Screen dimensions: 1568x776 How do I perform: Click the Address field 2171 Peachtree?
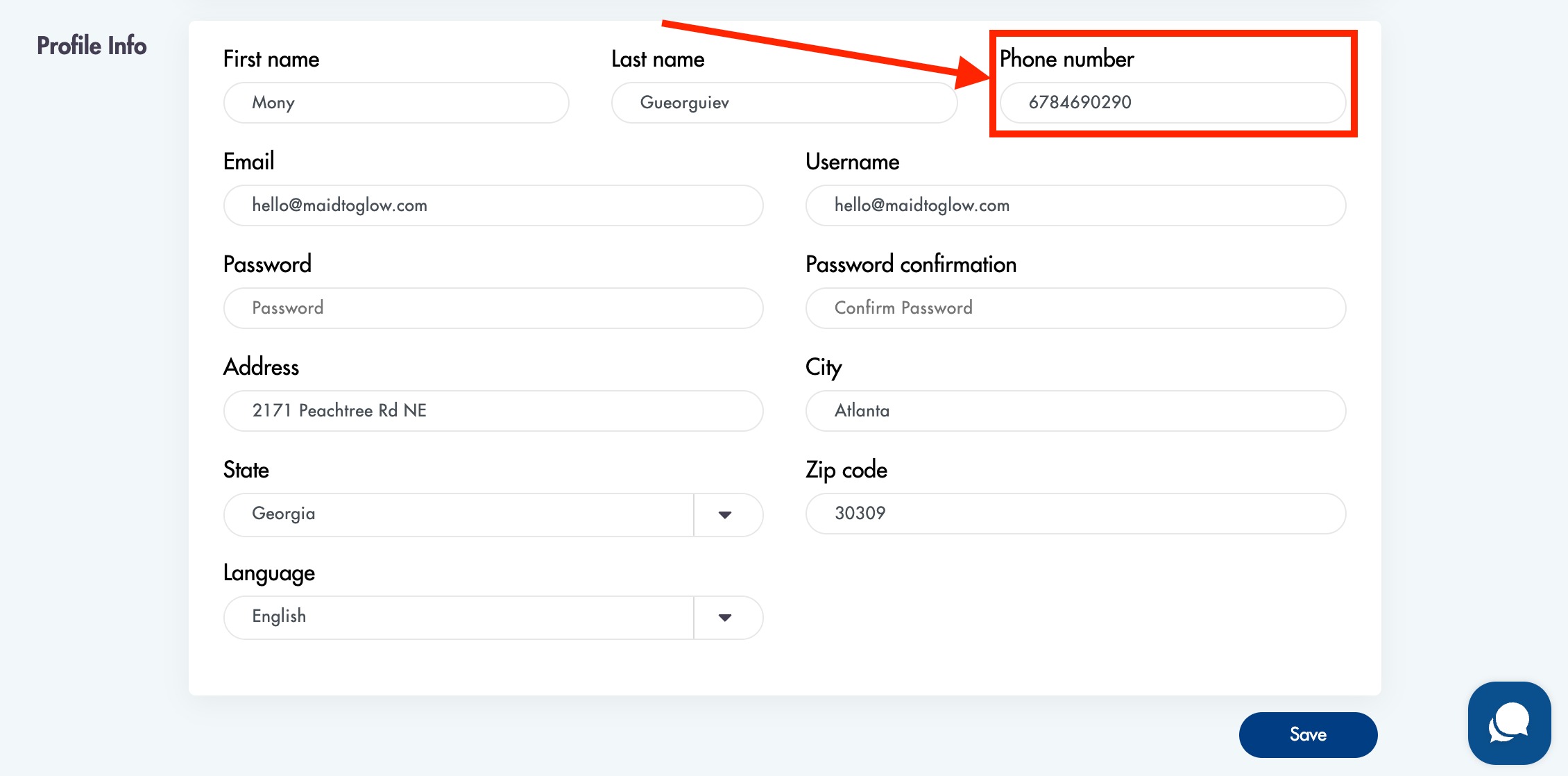tap(493, 411)
